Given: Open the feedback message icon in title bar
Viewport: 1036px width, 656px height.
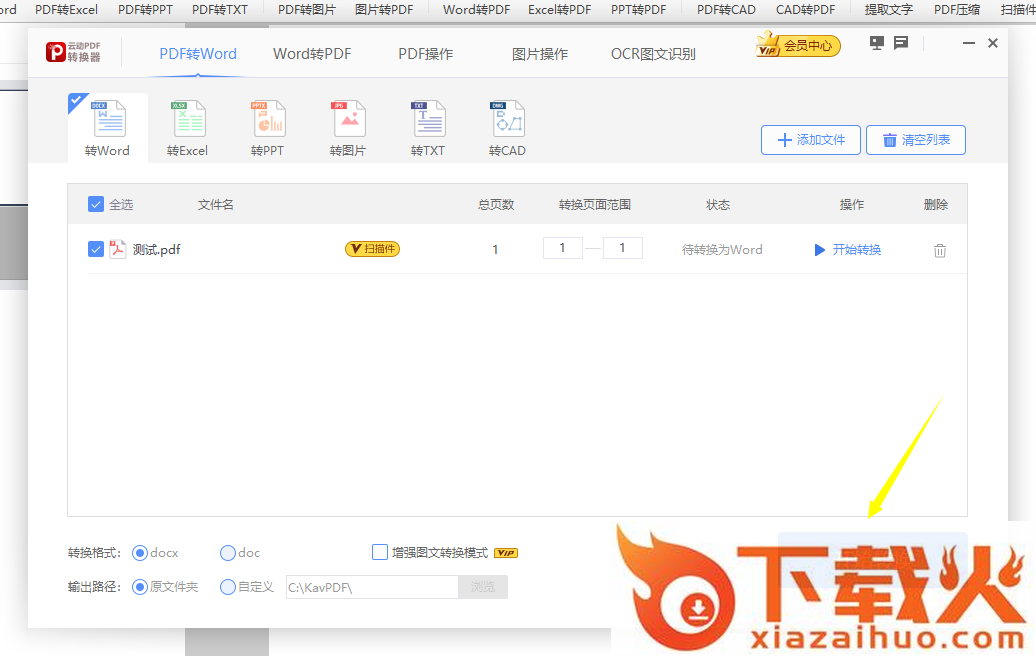Looking at the screenshot, I should pos(901,43).
